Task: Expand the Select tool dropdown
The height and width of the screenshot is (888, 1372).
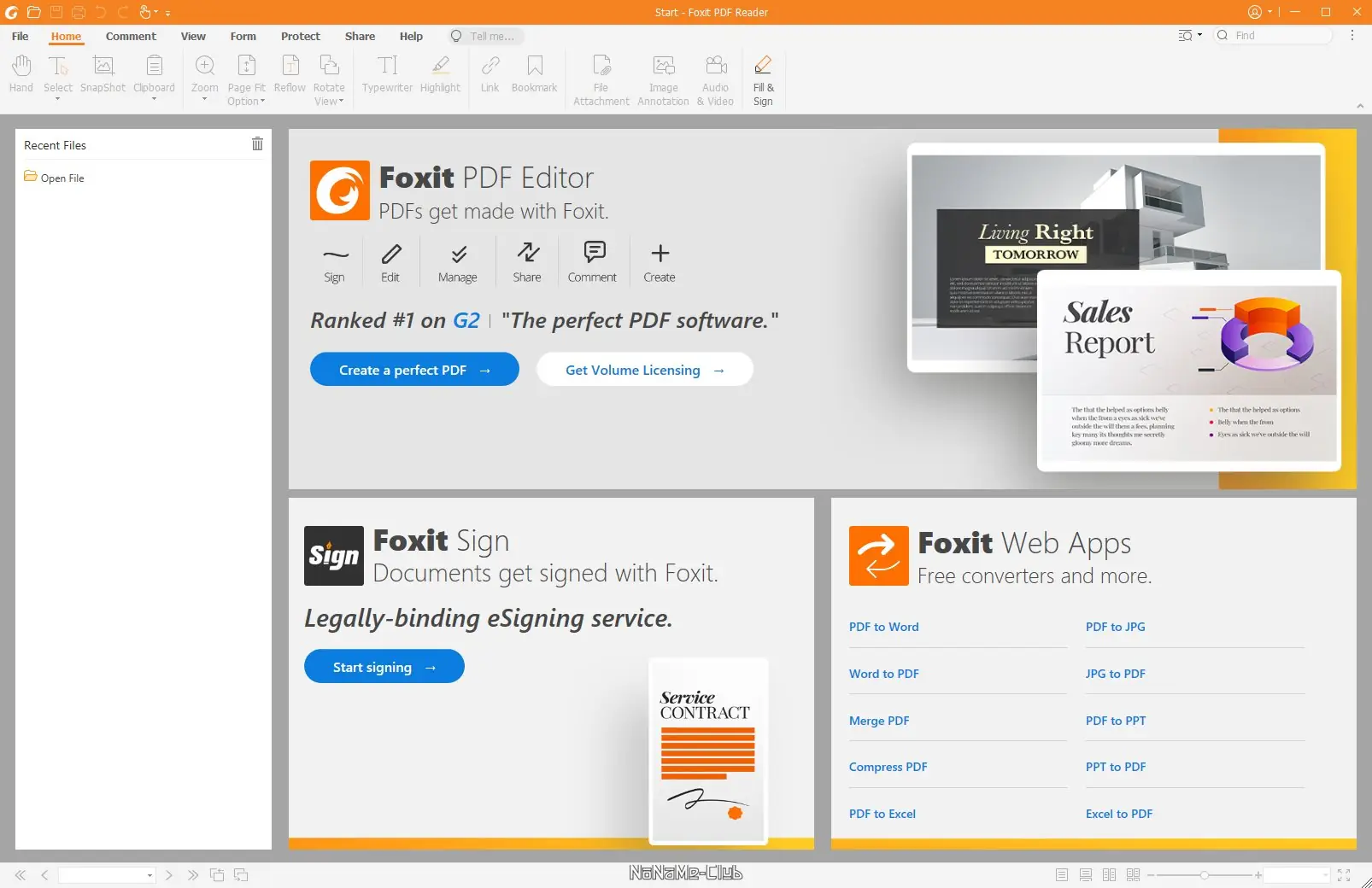Action: pos(58,99)
